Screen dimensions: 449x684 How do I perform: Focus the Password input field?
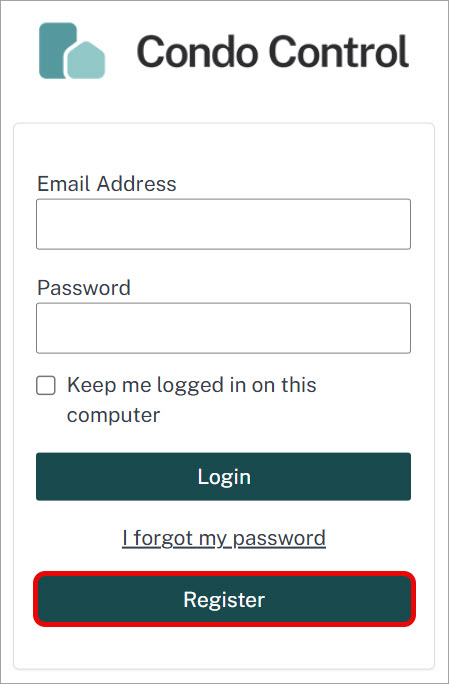[223, 328]
